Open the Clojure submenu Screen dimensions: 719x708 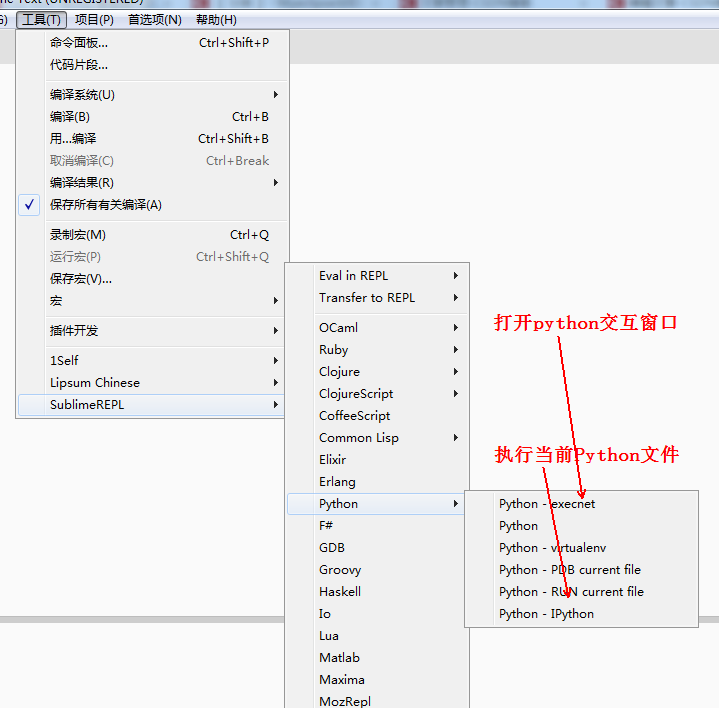(x=377, y=371)
